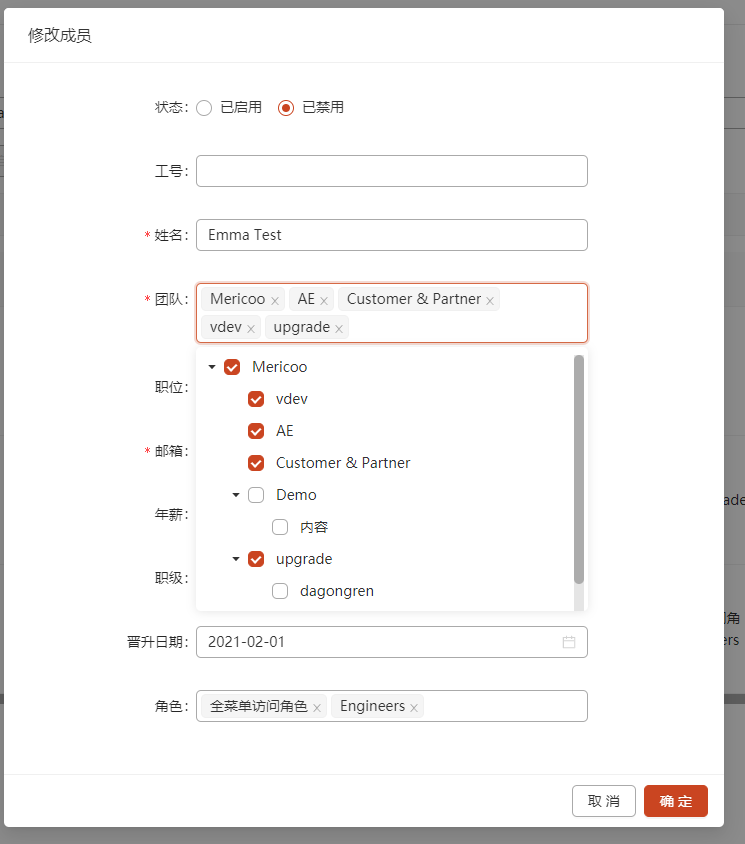
Task: Remove the Engineers role tag
Action: pos(413,708)
